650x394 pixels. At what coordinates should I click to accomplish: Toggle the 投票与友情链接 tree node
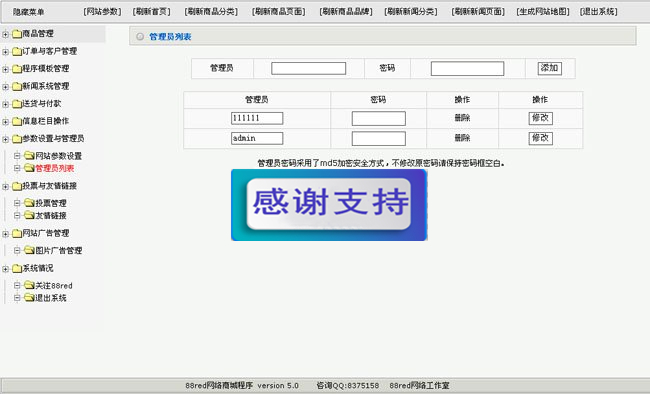pyautogui.click(x=5, y=187)
